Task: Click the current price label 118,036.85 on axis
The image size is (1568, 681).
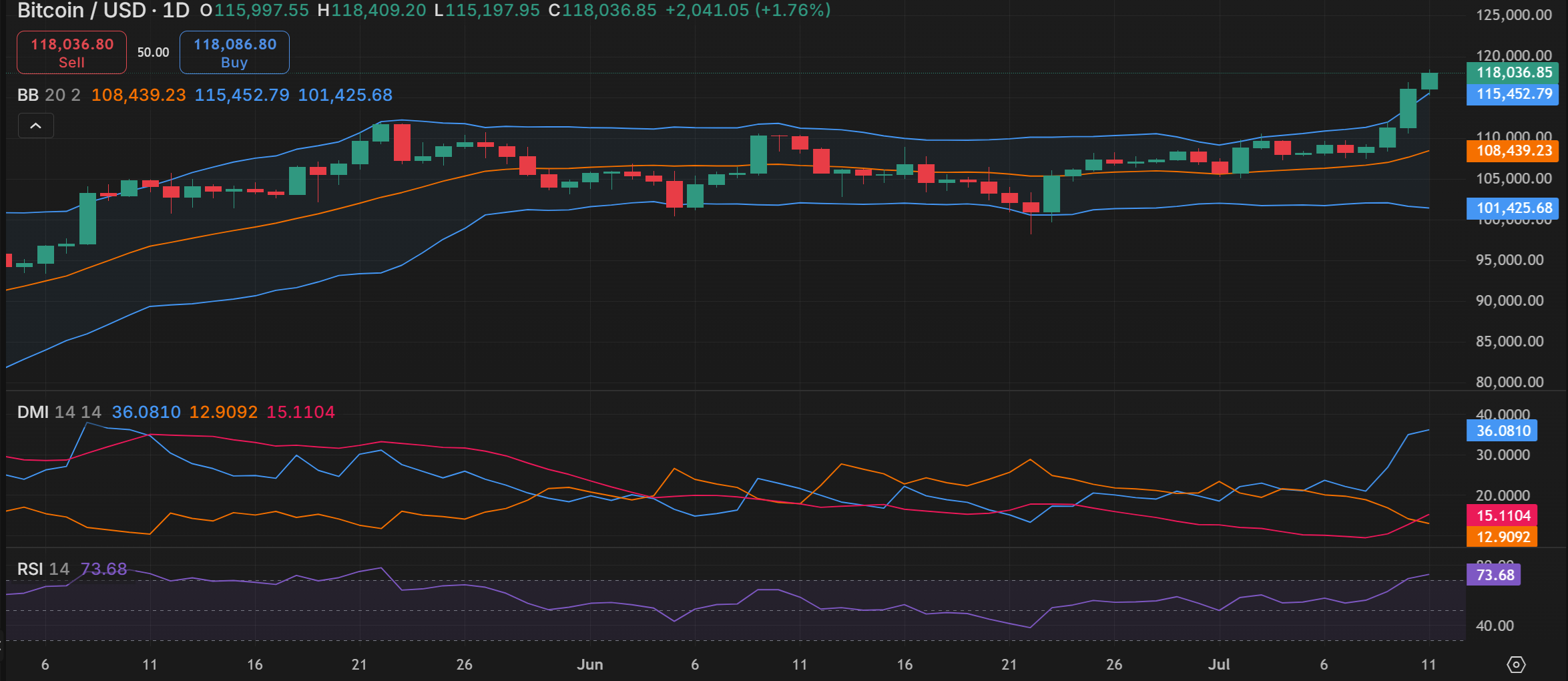Action: (1513, 73)
